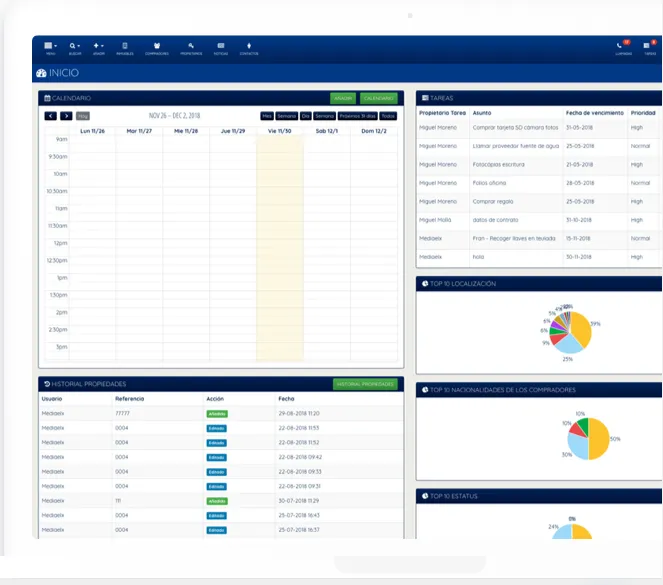Switch the calendar to Día view
The height and width of the screenshot is (585, 663).
pos(305,116)
